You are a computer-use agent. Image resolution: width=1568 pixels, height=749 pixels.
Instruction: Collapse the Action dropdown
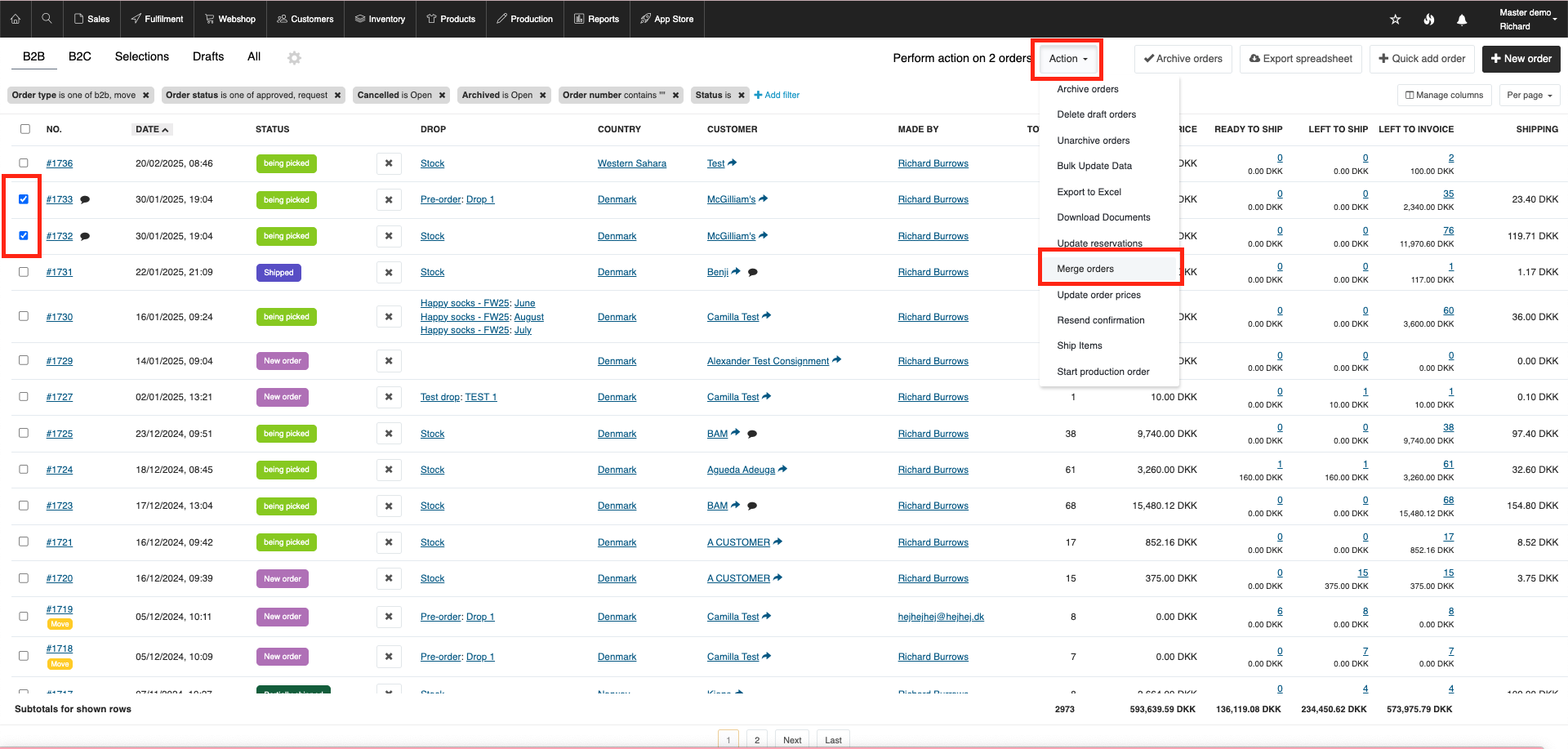(x=1067, y=59)
